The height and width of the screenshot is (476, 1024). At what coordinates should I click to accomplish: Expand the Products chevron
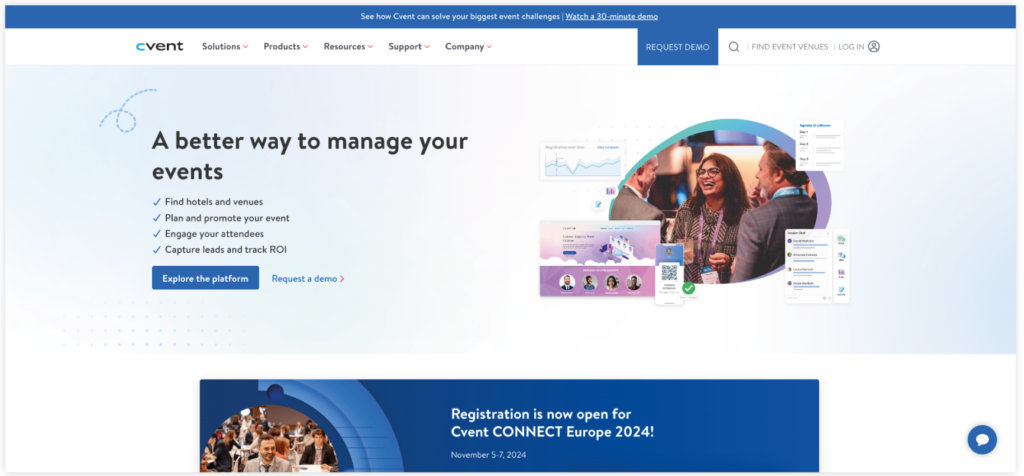click(x=305, y=47)
